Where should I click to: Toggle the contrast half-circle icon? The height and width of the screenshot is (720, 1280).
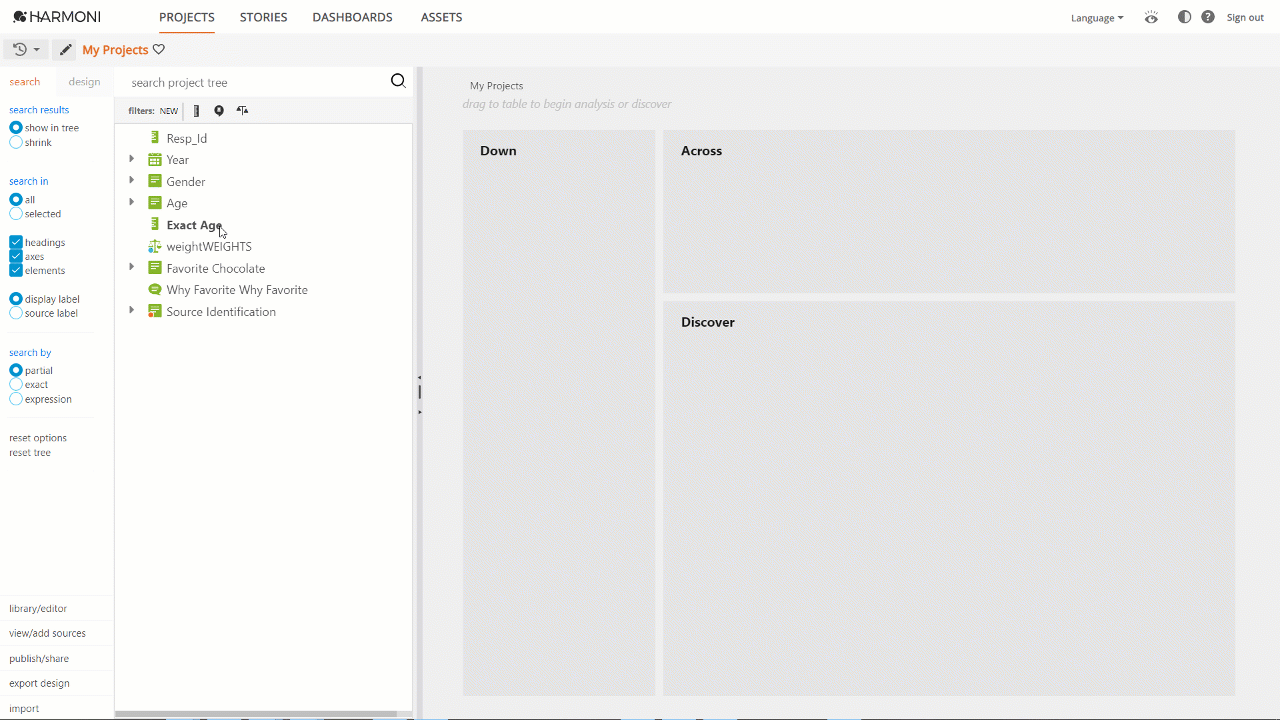[1185, 17]
